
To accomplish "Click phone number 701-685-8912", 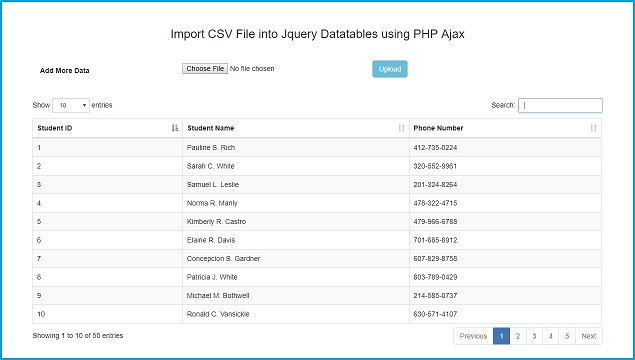I will tap(435, 240).
